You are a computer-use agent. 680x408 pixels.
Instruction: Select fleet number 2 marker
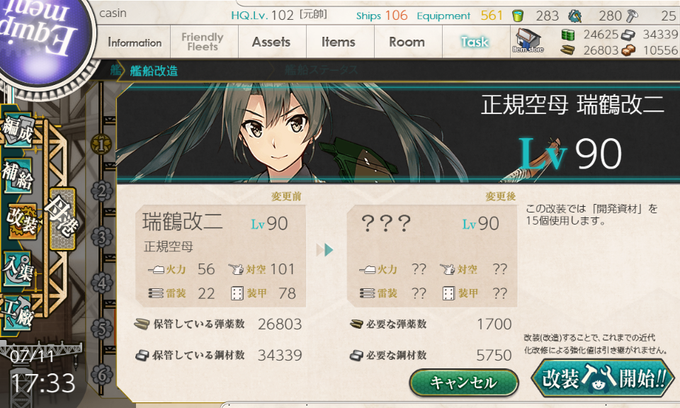[x=102, y=190]
